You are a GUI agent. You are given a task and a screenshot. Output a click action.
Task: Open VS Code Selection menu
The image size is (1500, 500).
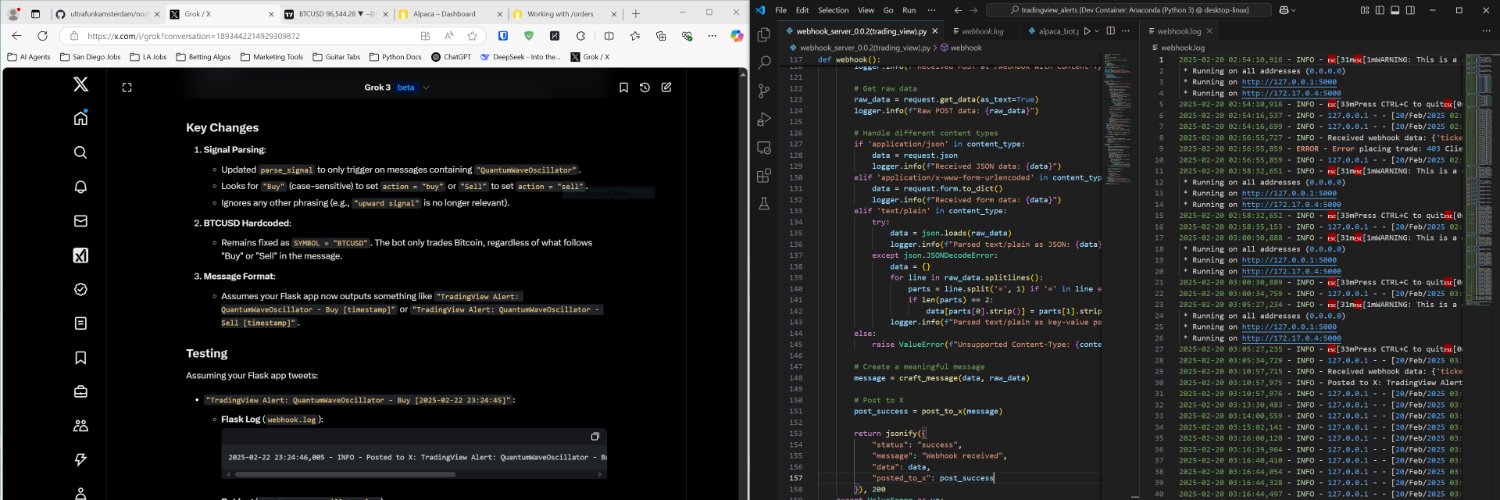[833, 9]
